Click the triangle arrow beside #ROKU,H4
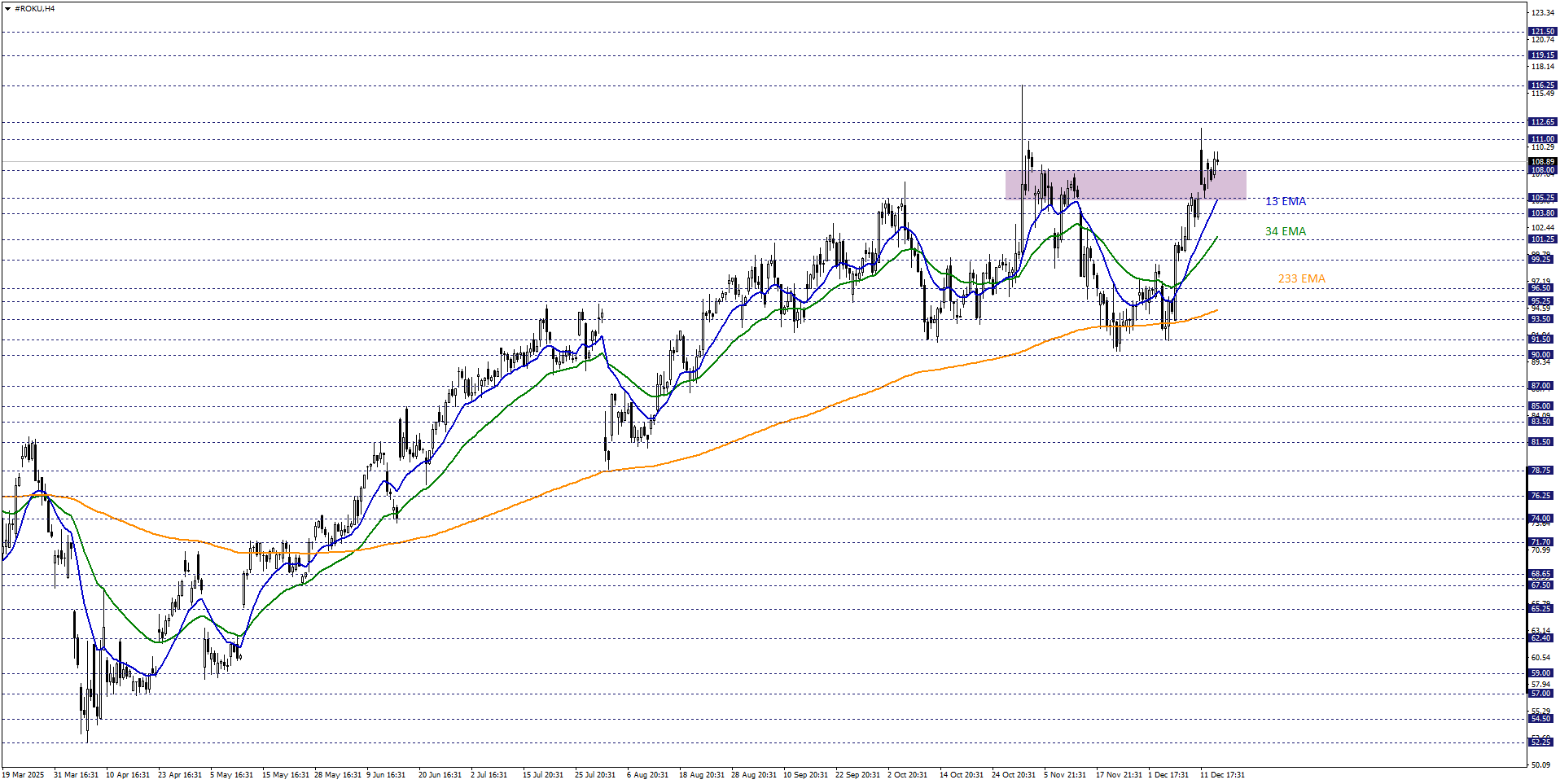 pos(7,9)
